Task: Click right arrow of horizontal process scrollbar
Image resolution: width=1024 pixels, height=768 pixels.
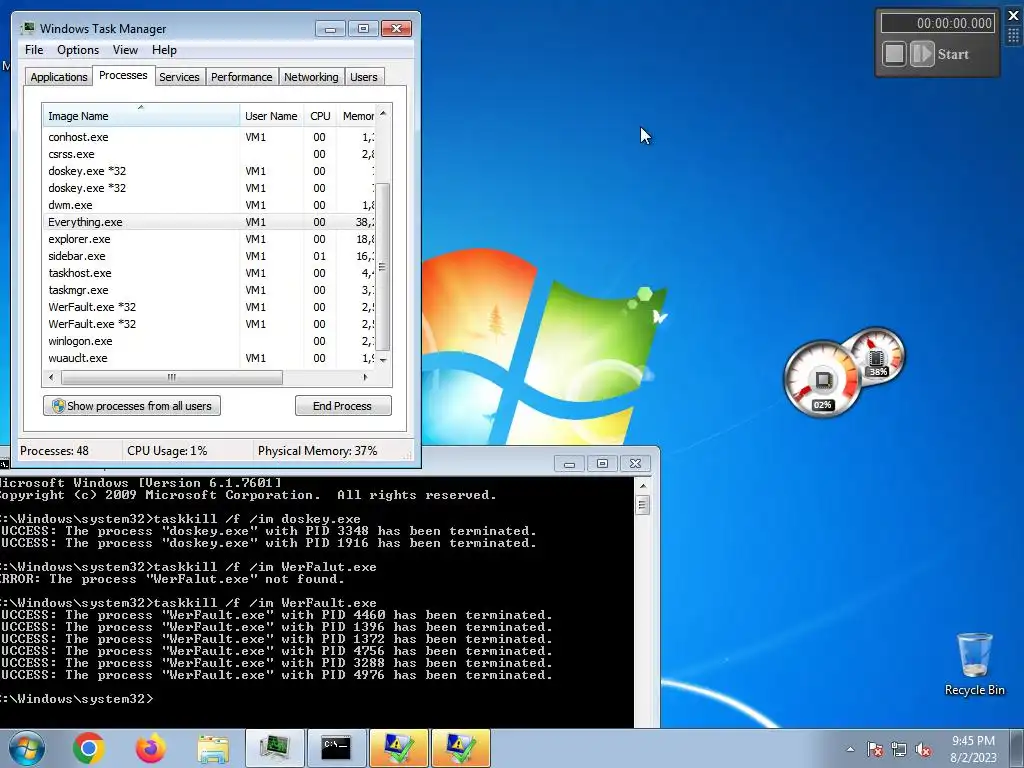Action: (x=365, y=377)
